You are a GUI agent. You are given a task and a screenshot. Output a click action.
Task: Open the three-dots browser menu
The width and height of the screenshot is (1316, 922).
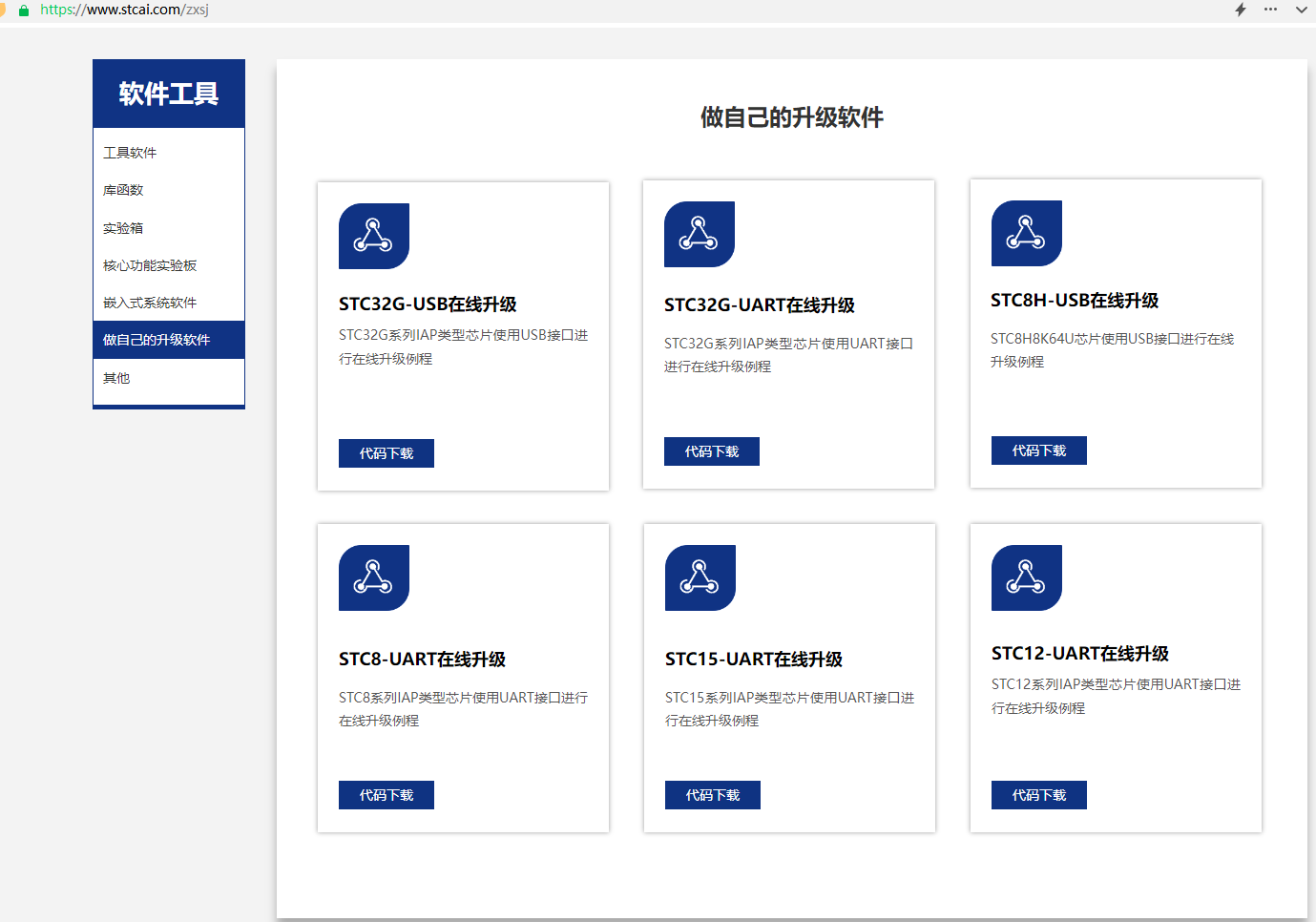[1270, 10]
